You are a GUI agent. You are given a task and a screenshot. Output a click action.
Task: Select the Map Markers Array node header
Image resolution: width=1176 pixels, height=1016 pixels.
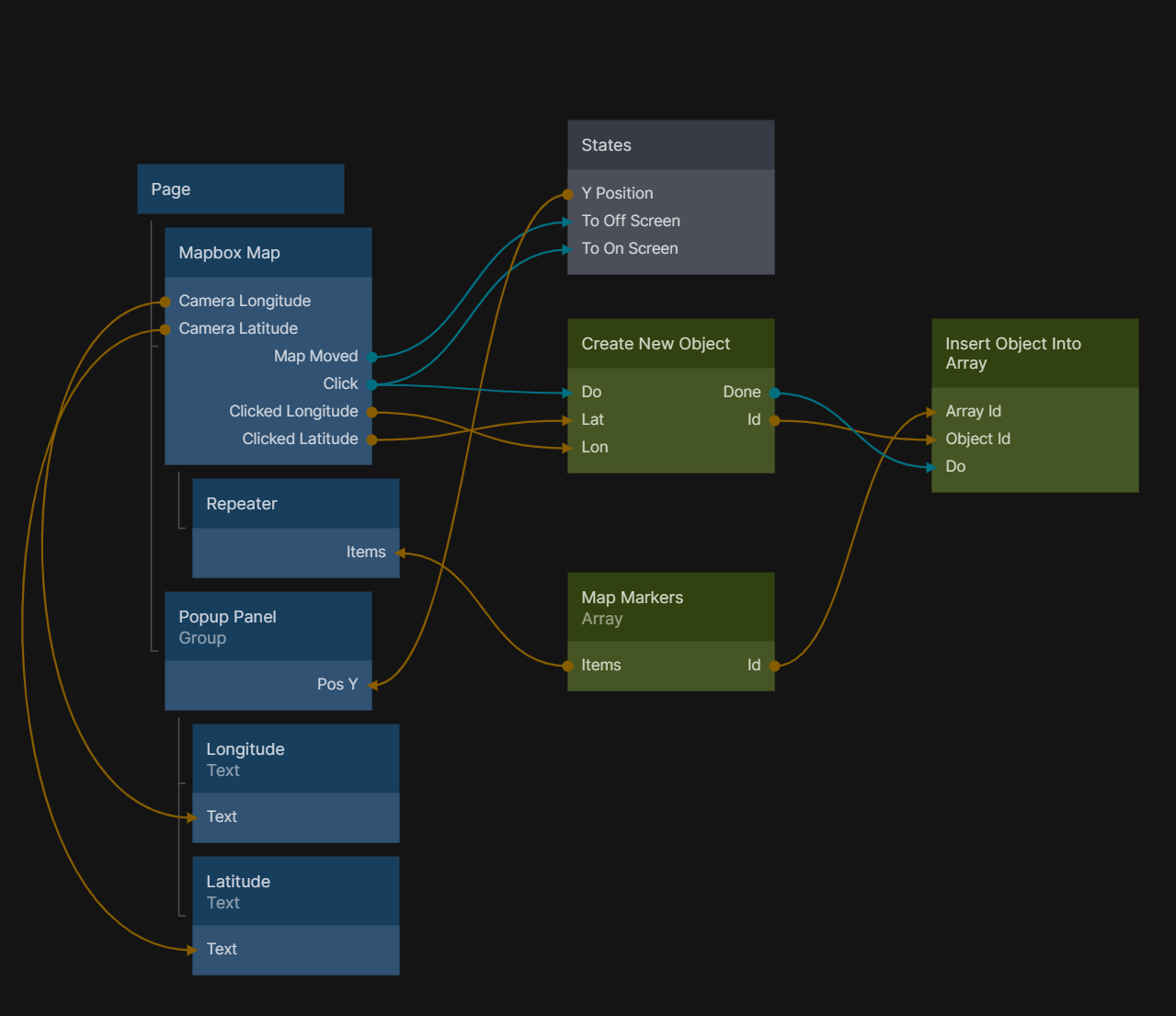click(670, 608)
